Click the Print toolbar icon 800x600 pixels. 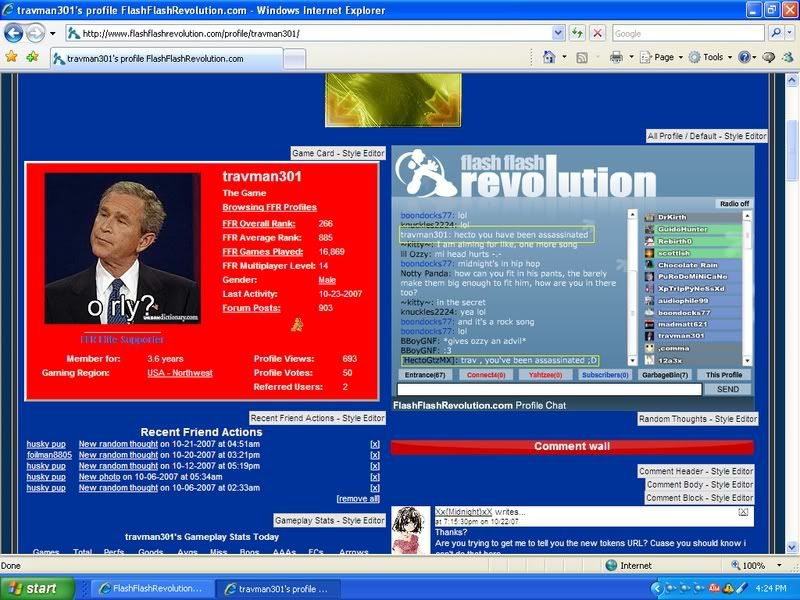pos(617,57)
